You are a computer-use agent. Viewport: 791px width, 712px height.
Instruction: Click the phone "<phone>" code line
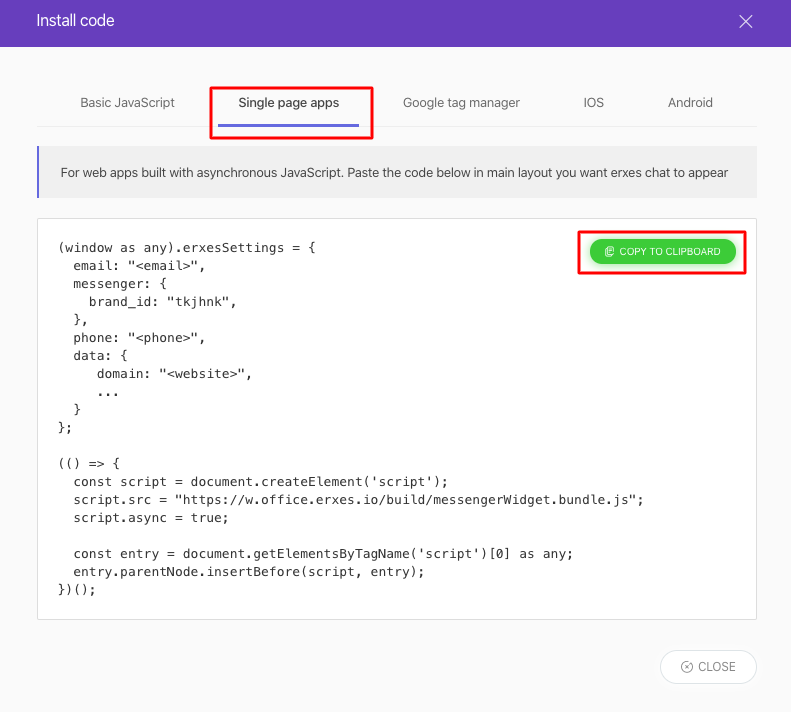click(x=139, y=337)
